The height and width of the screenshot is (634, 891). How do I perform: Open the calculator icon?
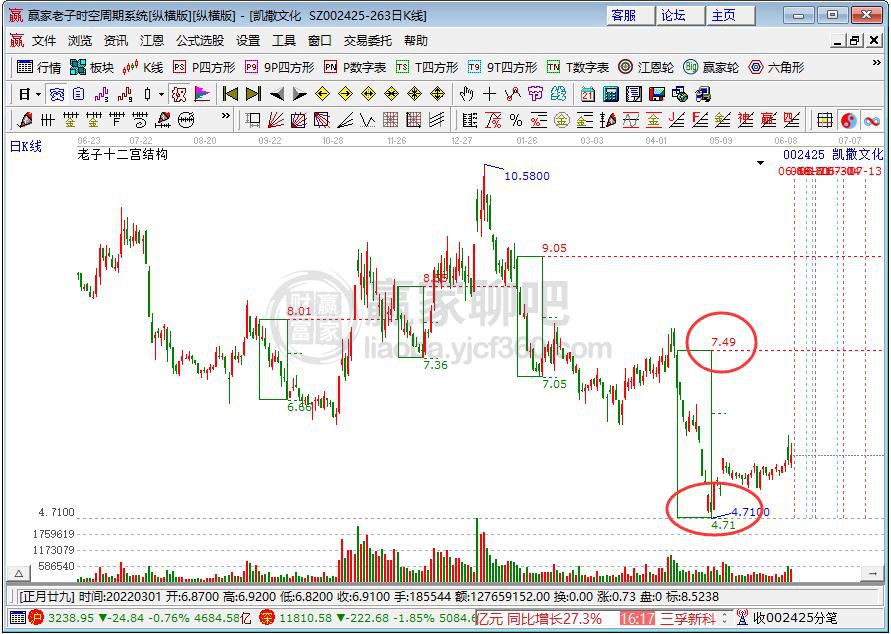(x=611, y=94)
